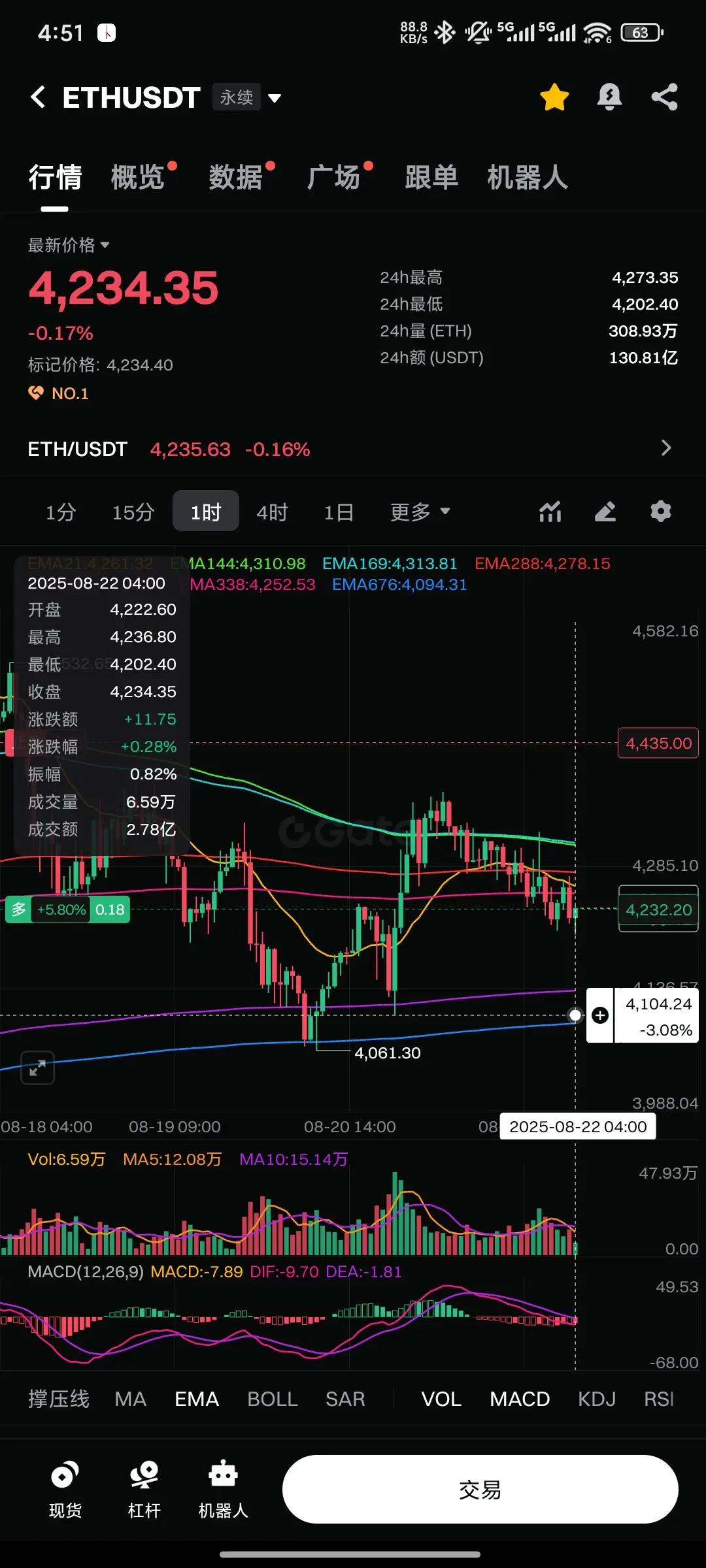The width and height of the screenshot is (706, 1568).
Task: Open 杠杆 margin trading
Action: [x=144, y=1490]
